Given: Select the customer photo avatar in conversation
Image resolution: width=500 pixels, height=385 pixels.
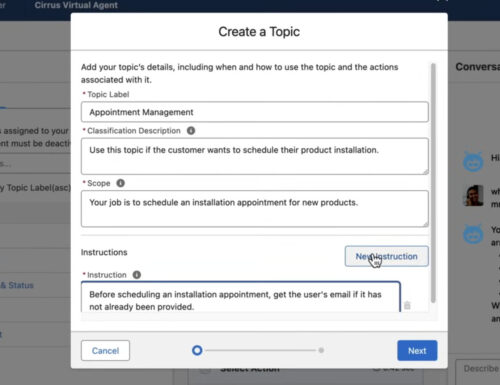Looking at the screenshot, I should point(473,196).
